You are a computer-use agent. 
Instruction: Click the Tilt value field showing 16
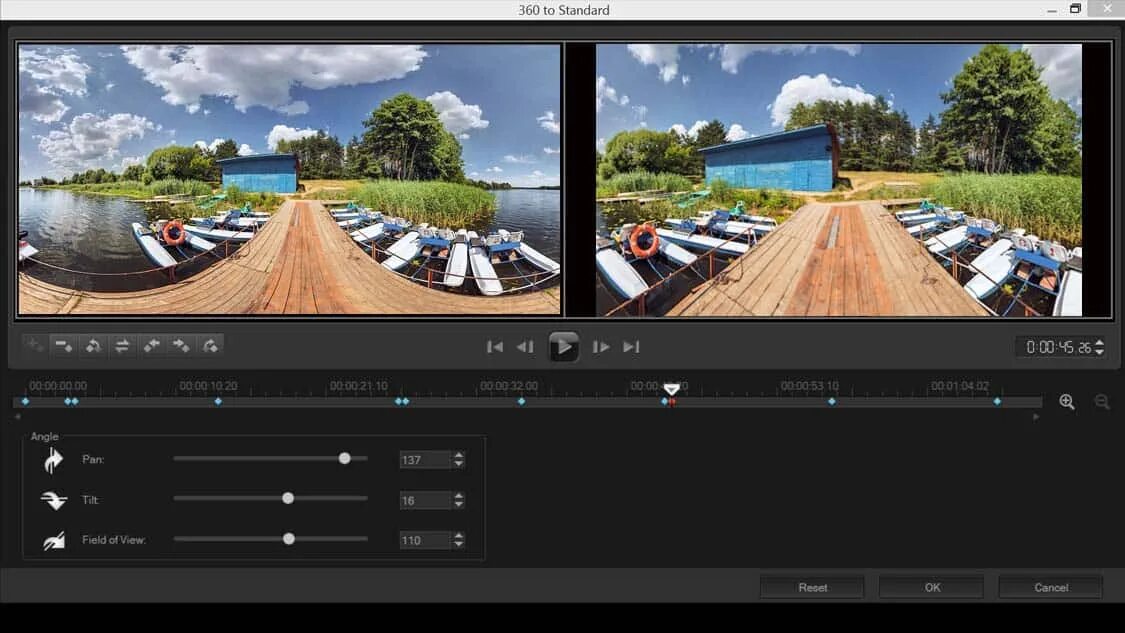(x=425, y=500)
